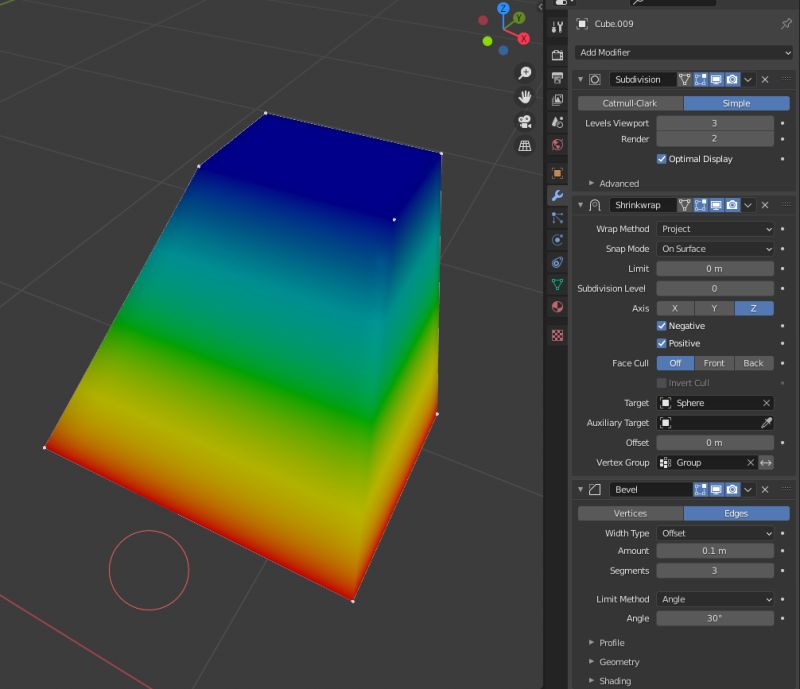The height and width of the screenshot is (689, 800).
Task: Open the Add Modifier dropdown
Action: click(x=683, y=52)
